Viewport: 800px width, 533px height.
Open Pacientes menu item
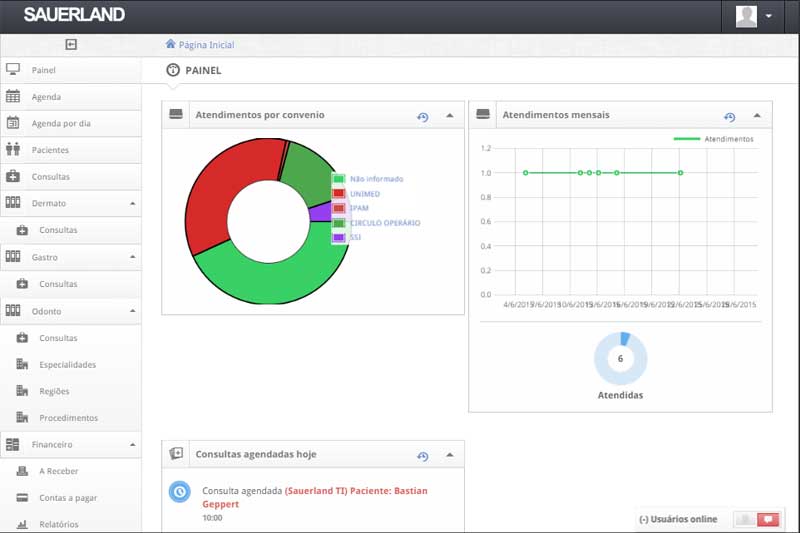[71, 149]
